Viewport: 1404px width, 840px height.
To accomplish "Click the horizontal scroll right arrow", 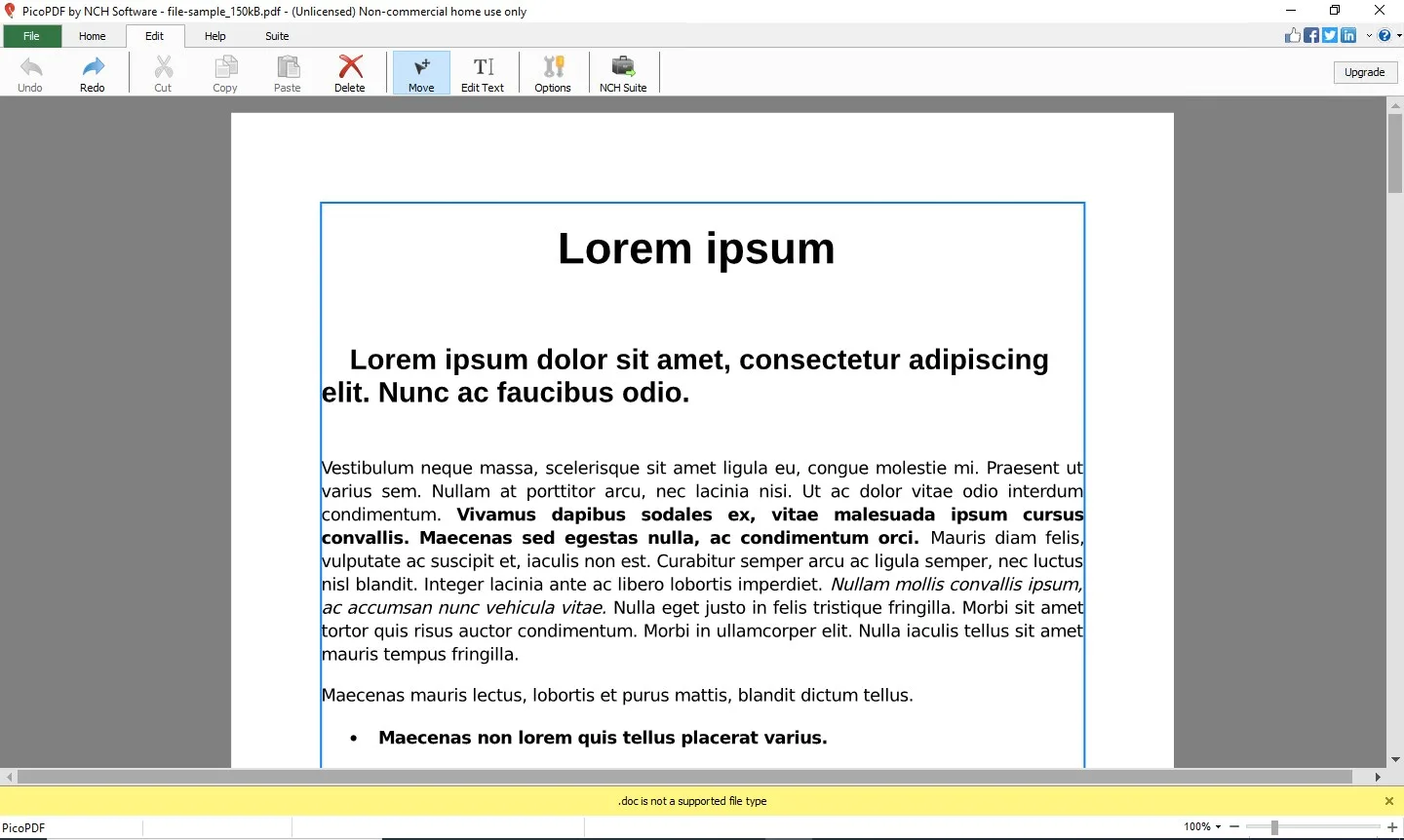I will point(1378,777).
